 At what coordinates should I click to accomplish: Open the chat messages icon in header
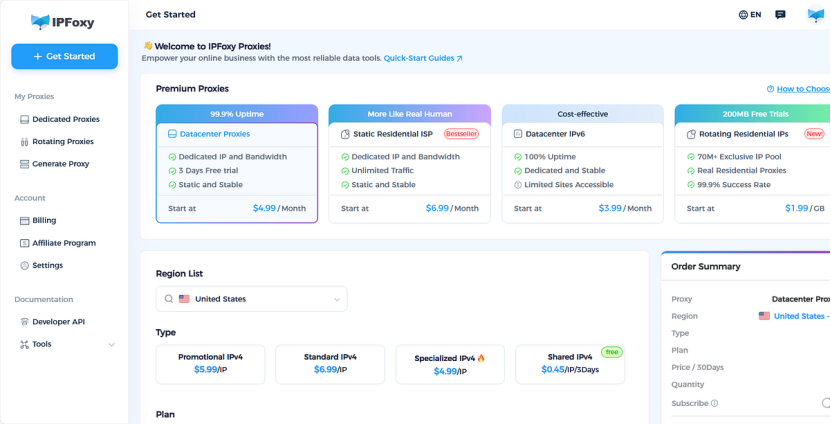(x=780, y=15)
